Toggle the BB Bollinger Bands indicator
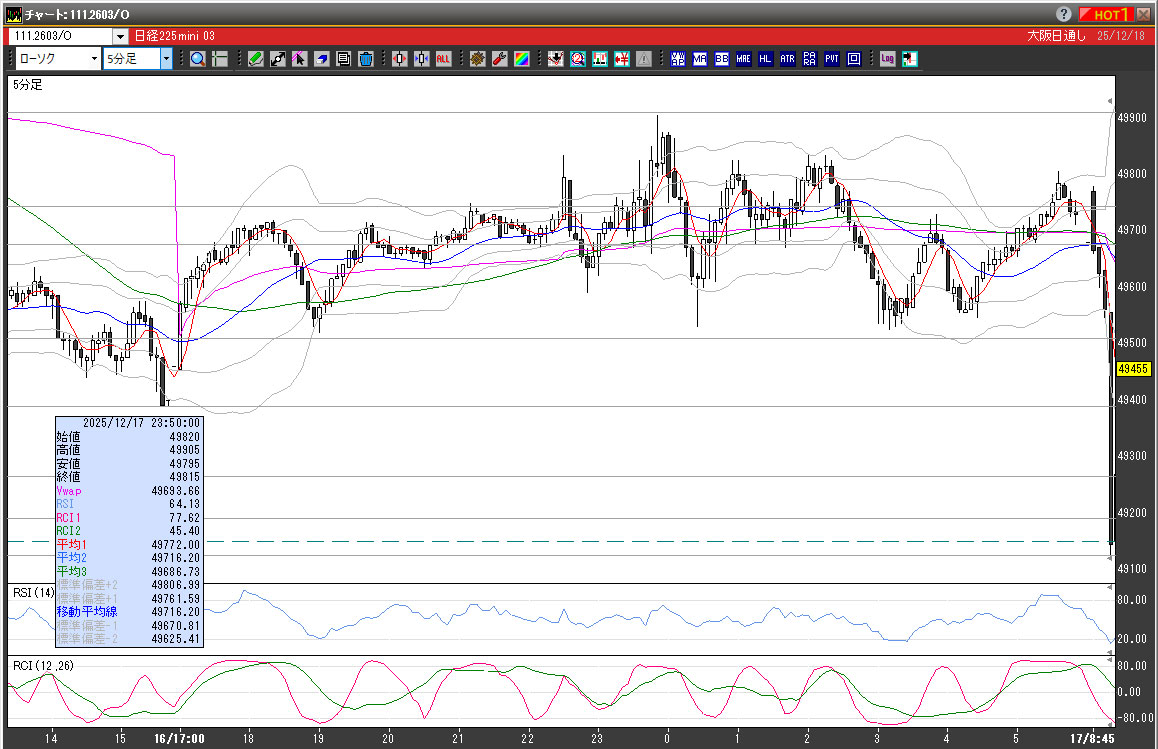The width and height of the screenshot is (1158, 749). (721, 59)
